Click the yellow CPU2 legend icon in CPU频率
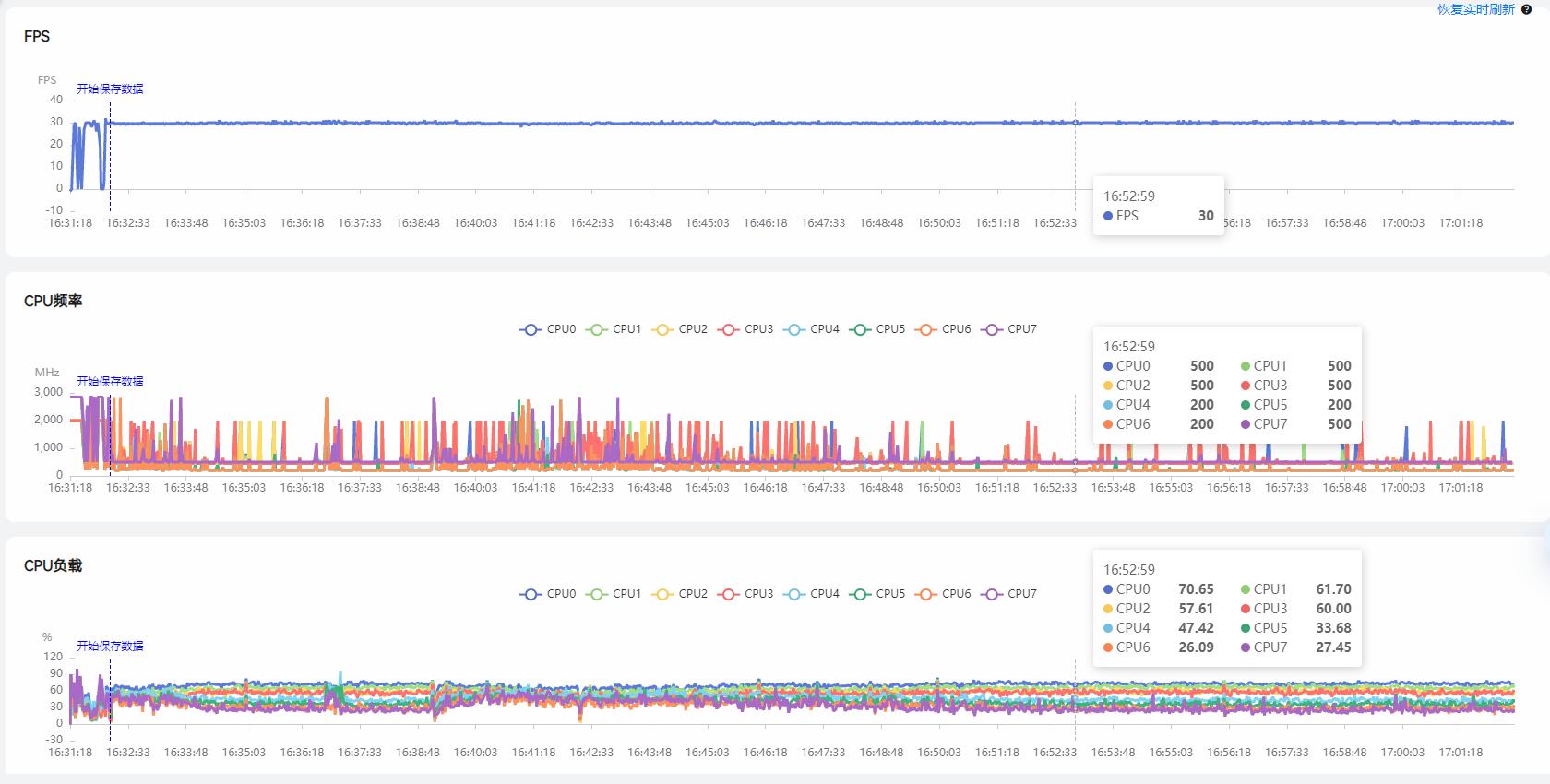 [x=662, y=329]
